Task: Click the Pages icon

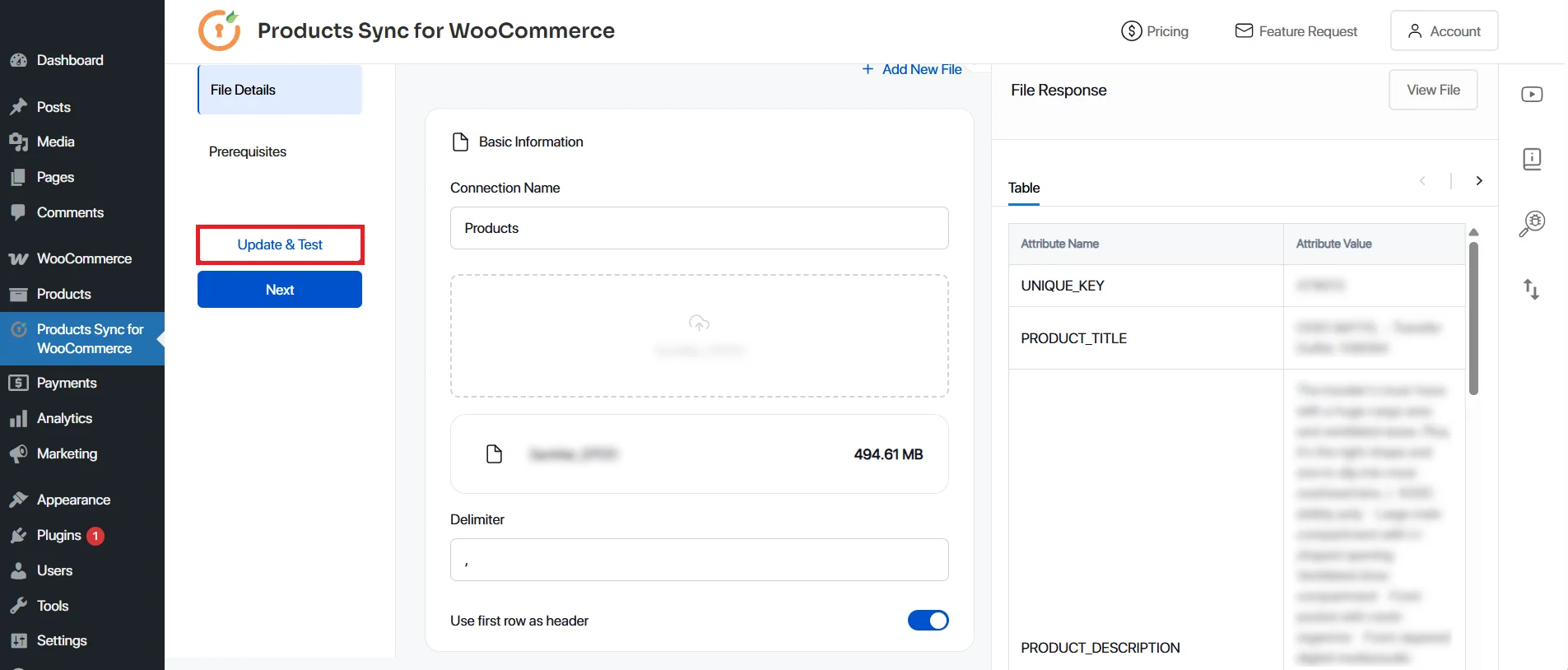Action: (x=18, y=177)
